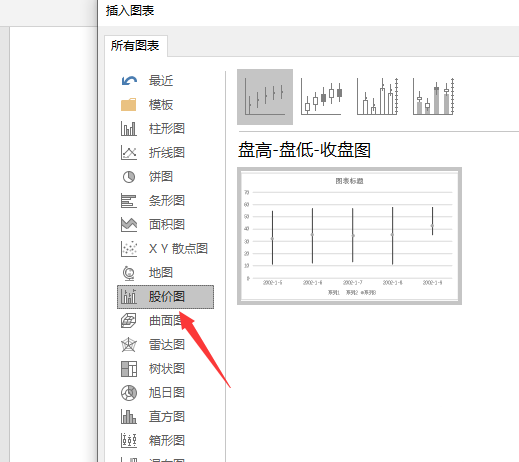Select the 饼图 pie chart category
The image size is (519, 462).
[165, 177]
